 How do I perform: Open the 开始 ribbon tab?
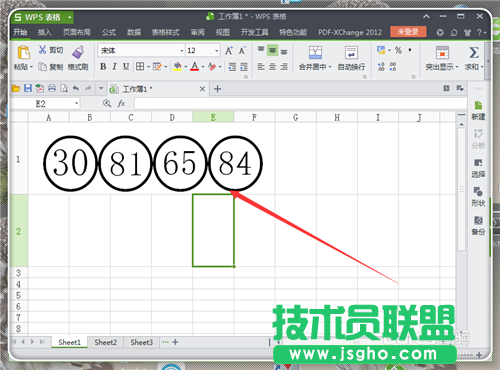(x=20, y=32)
